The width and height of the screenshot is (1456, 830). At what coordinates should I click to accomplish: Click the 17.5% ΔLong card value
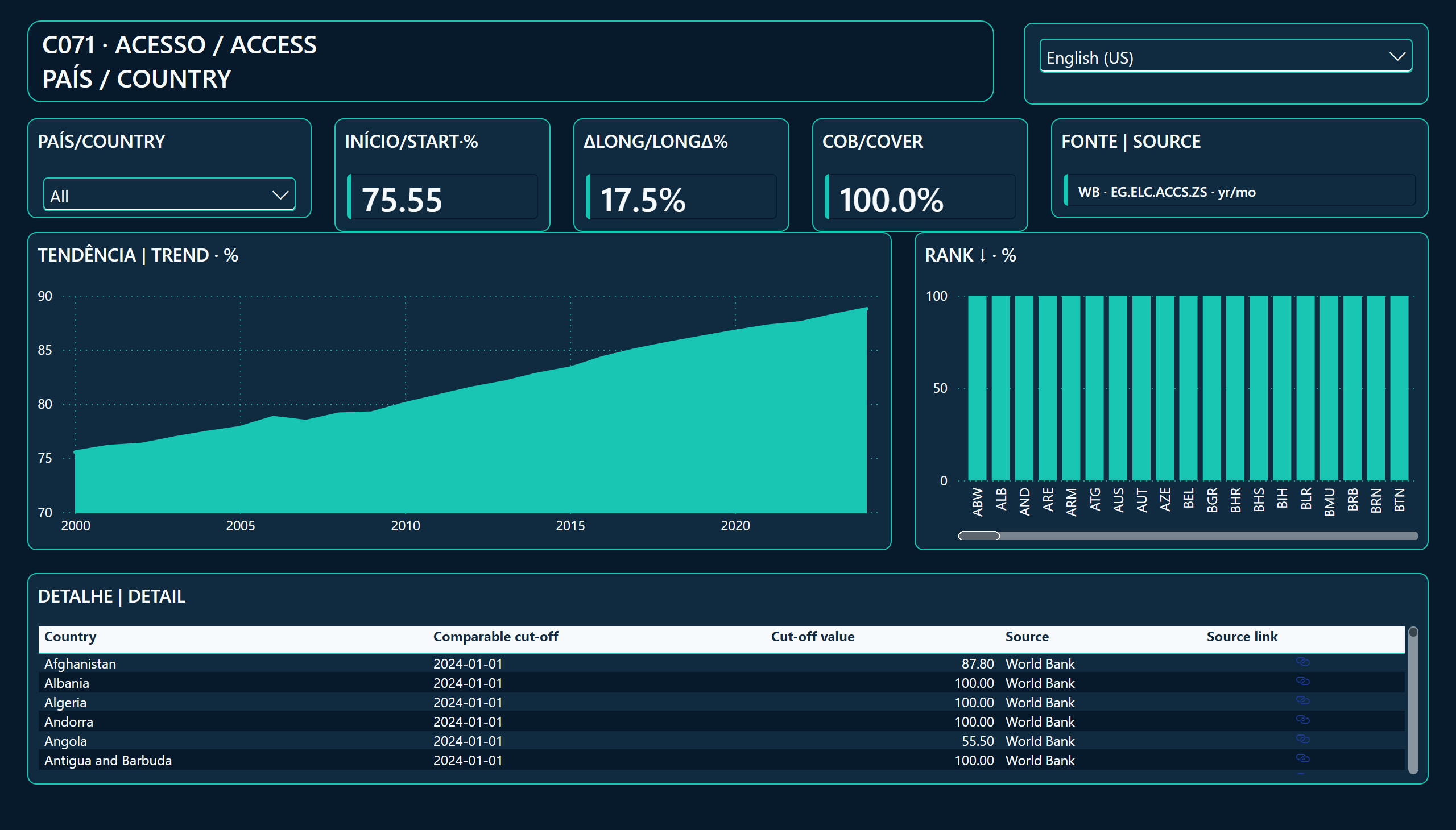pyautogui.click(x=642, y=200)
